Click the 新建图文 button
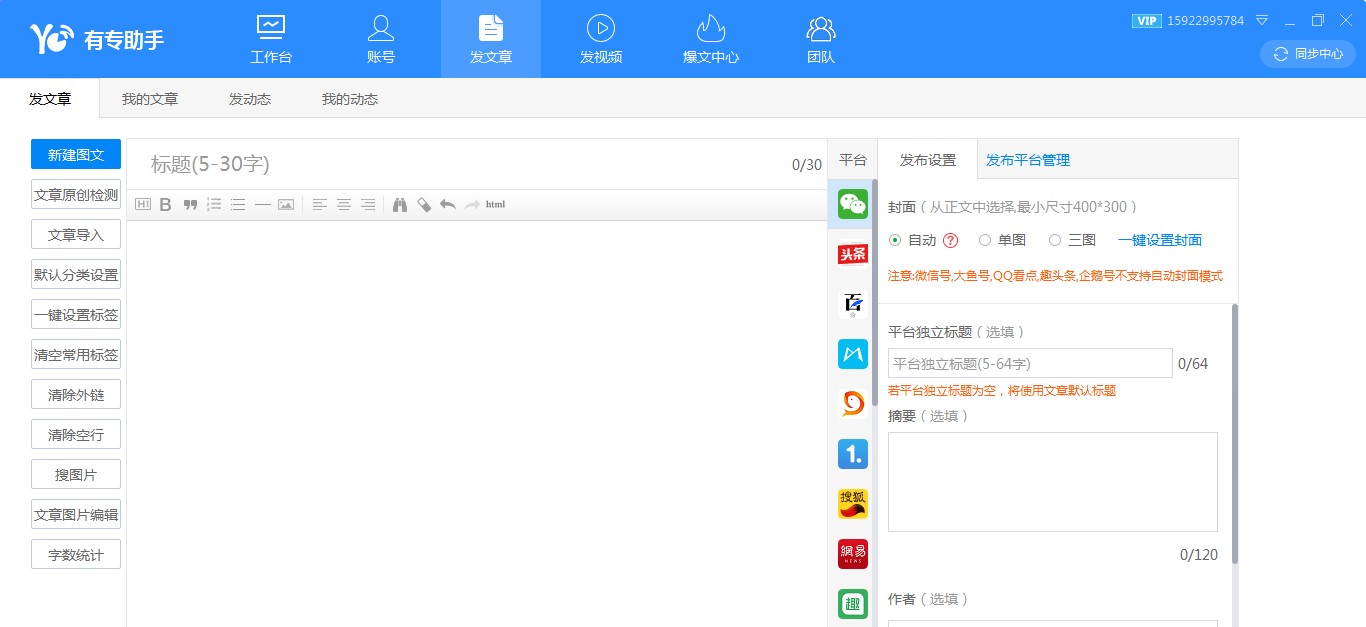 [x=76, y=155]
